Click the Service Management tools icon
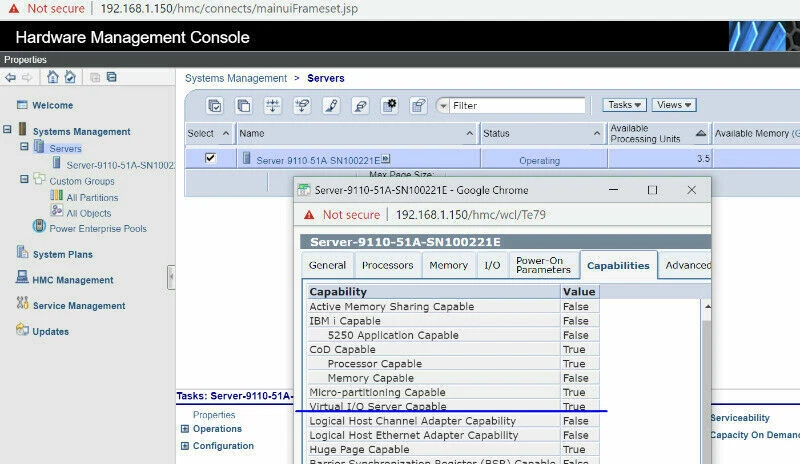 (x=22, y=303)
